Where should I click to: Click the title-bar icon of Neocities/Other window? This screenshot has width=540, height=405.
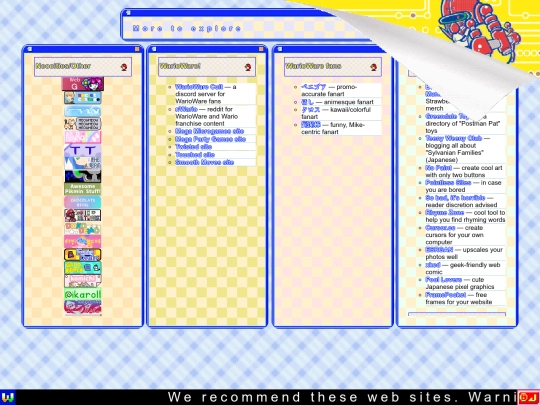pos(30,49)
